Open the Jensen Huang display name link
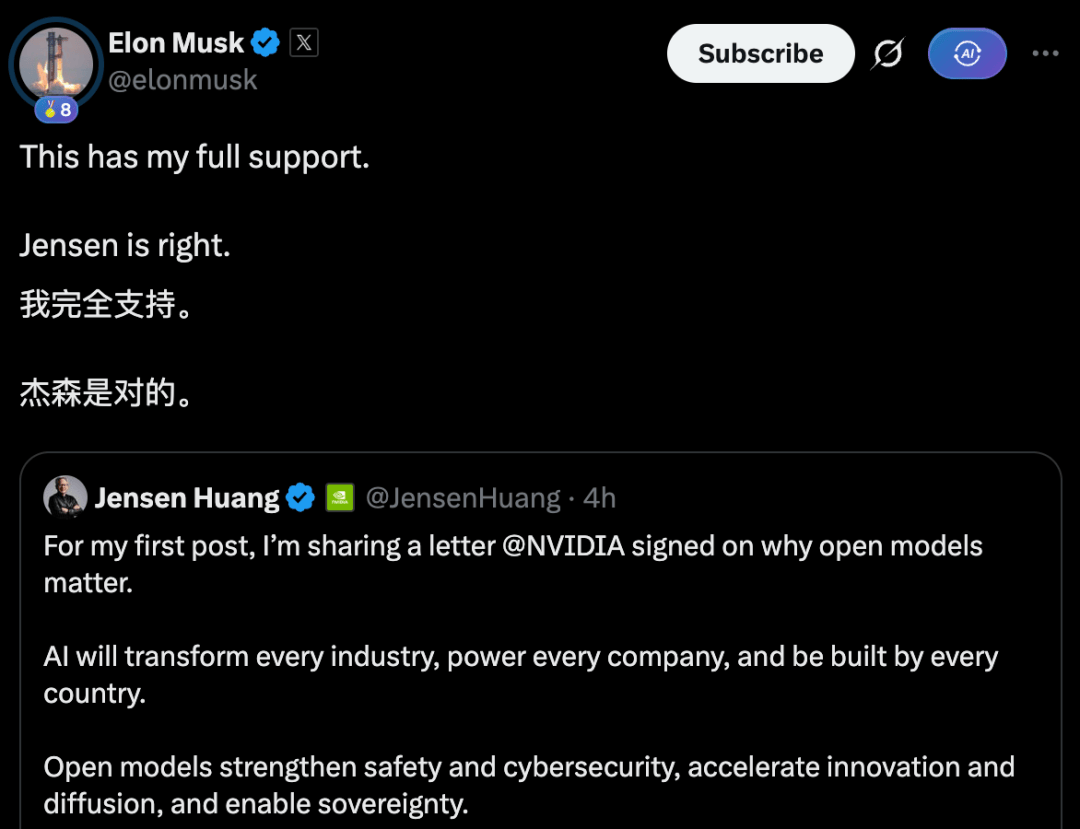 tap(187, 498)
